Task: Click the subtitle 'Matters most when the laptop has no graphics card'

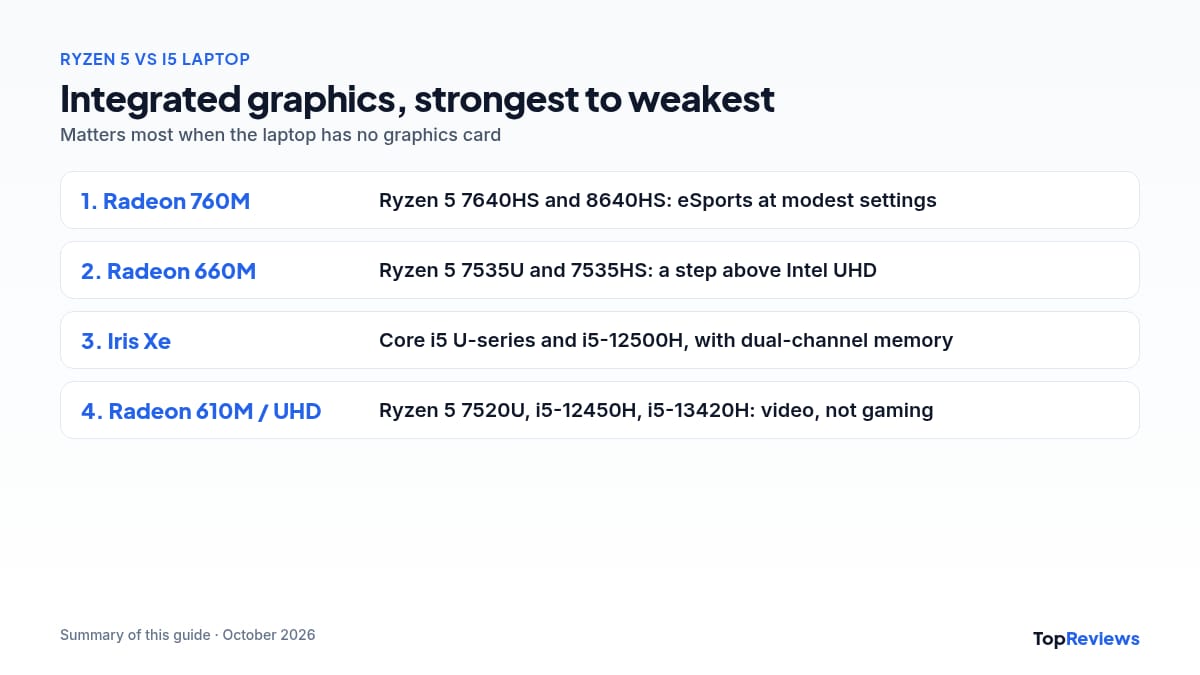Action: 280,135
